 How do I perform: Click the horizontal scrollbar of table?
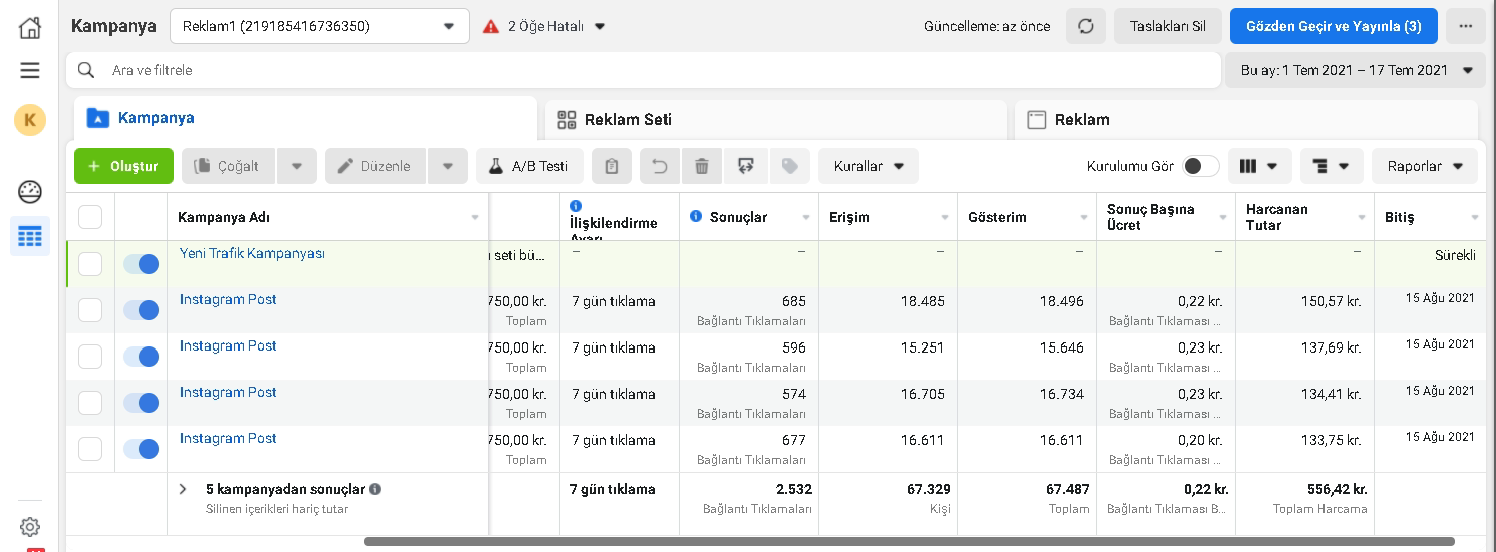pos(908,542)
